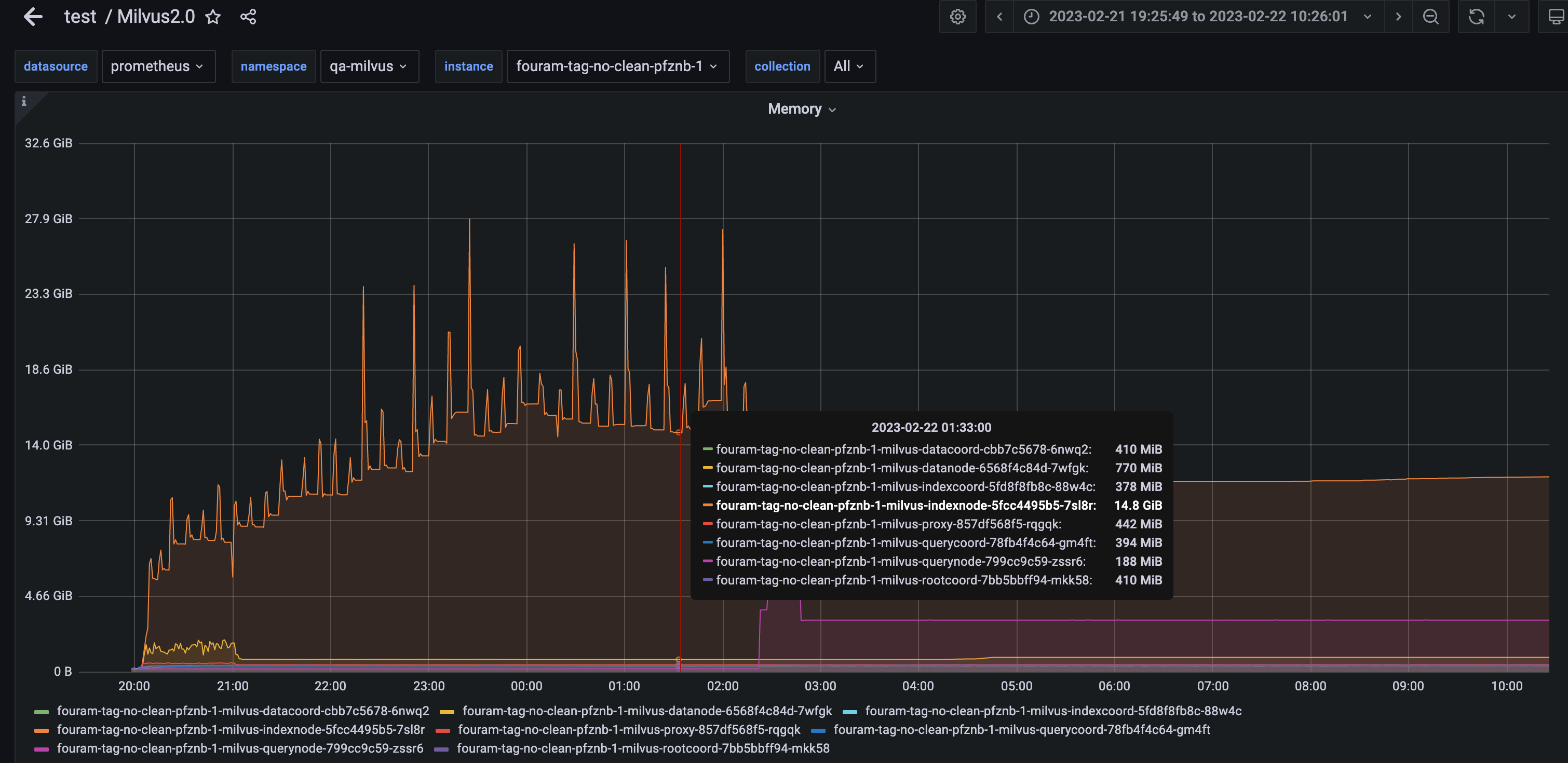Open the panel info tooltip icon
The image size is (1568, 763).
[x=24, y=101]
